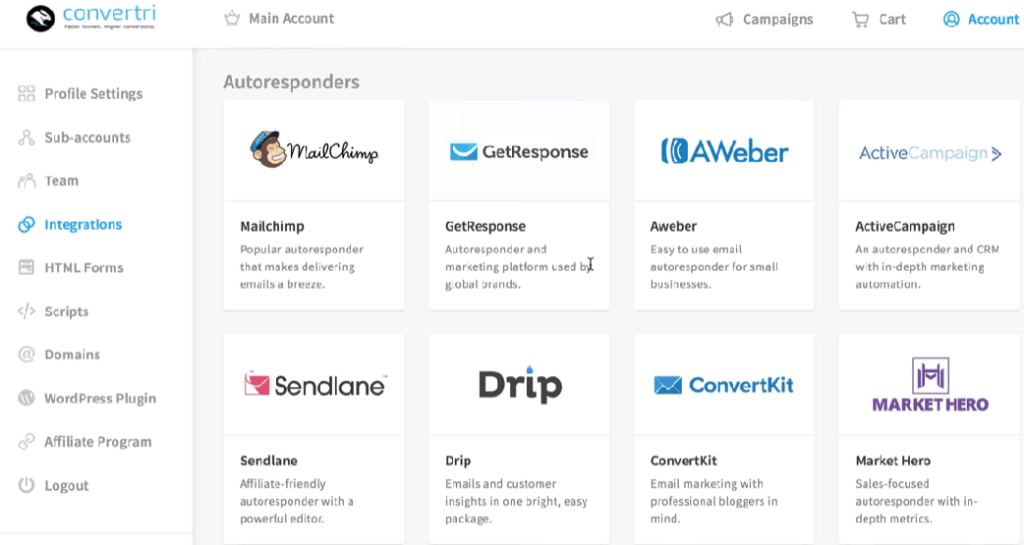The height and width of the screenshot is (545, 1024).
Task: Click the HTML Forms sidebar icon
Action: [x=27, y=268]
